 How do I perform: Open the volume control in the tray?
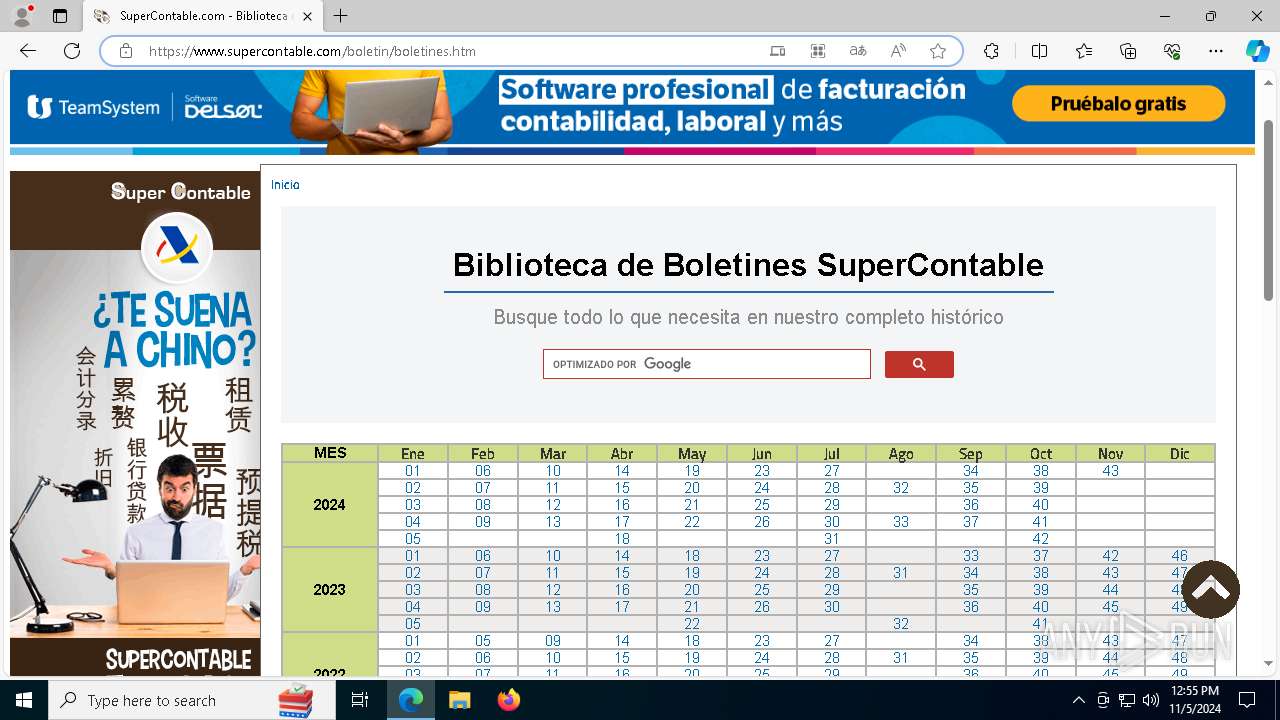point(1150,700)
